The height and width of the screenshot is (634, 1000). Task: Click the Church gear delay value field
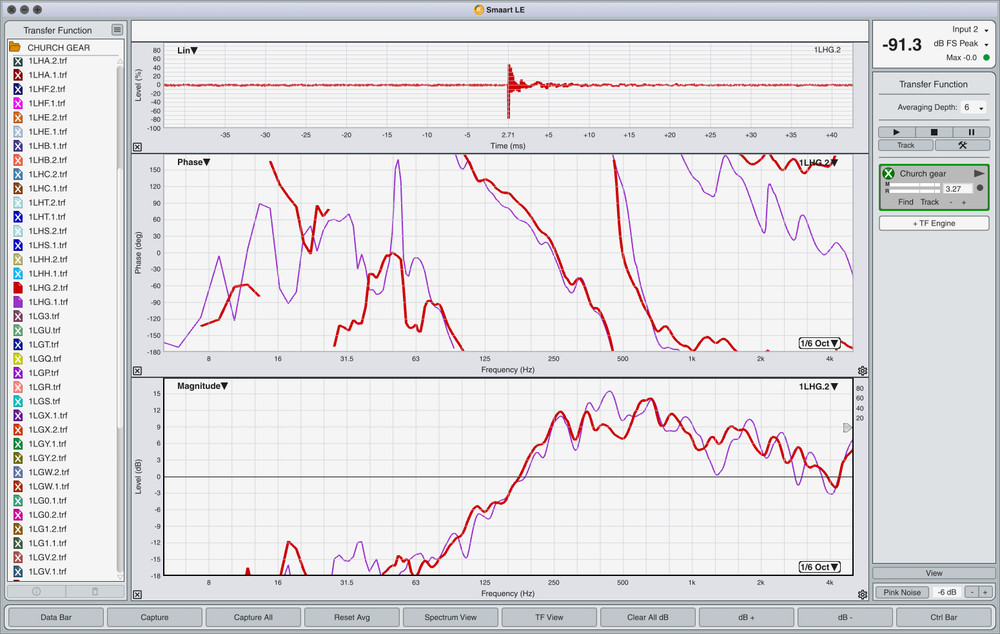(957, 188)
